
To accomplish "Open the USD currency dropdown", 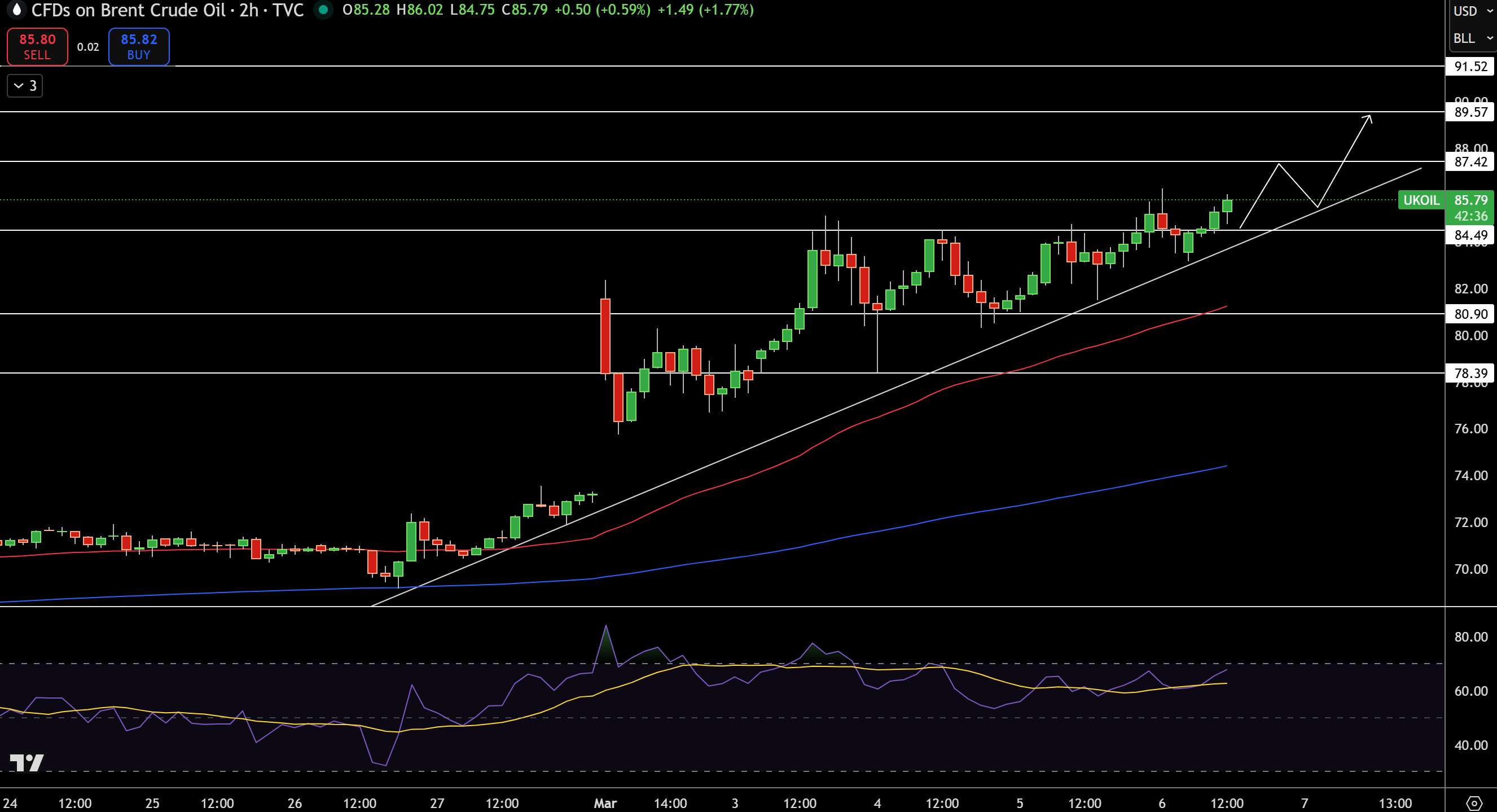I will coord(1472,11).
